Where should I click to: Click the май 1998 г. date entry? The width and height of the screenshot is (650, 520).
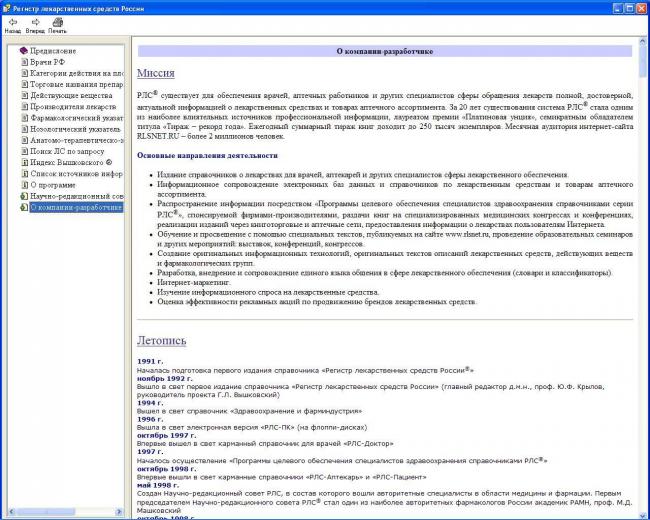coord(158,485)
